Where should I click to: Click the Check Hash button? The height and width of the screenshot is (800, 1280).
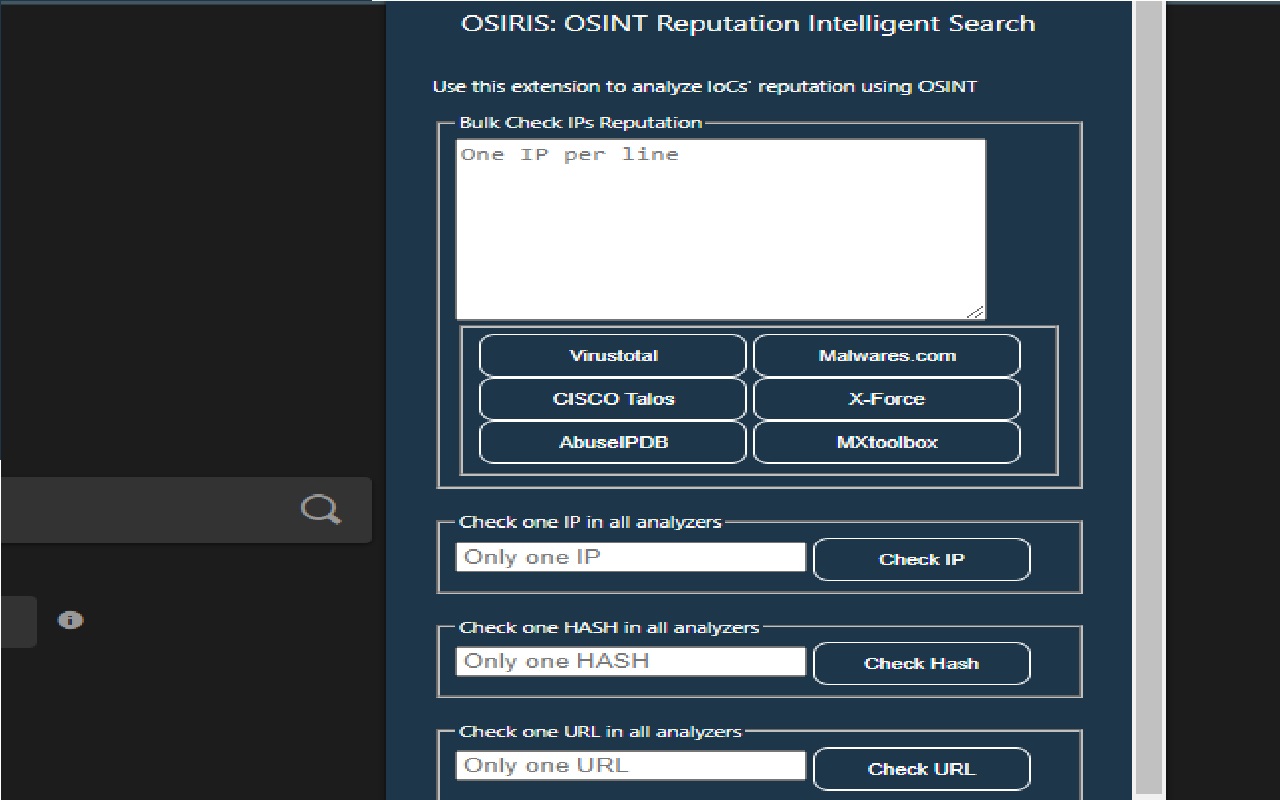(x=922, y=663)
